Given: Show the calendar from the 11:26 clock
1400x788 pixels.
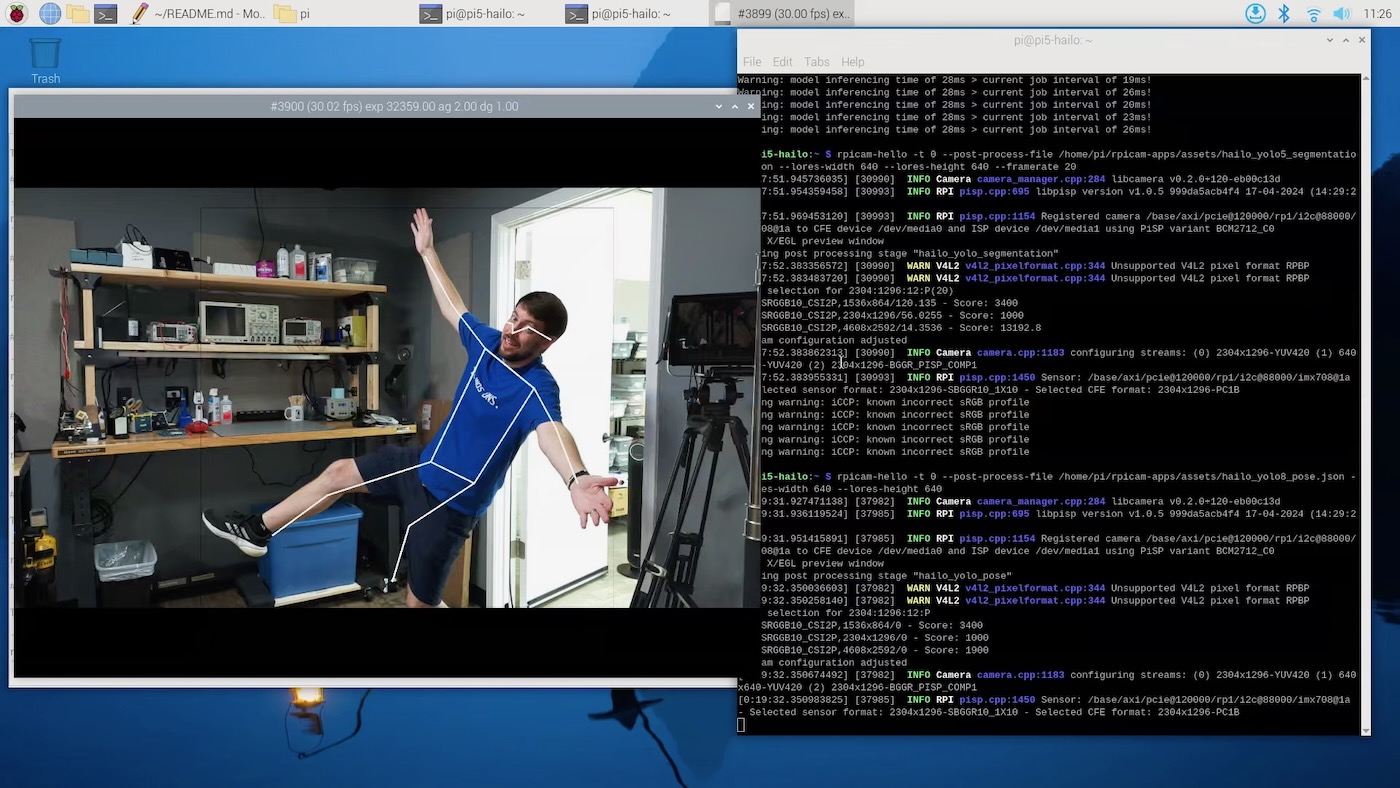Looking at the screenshot, I should tap(1376, 13).
